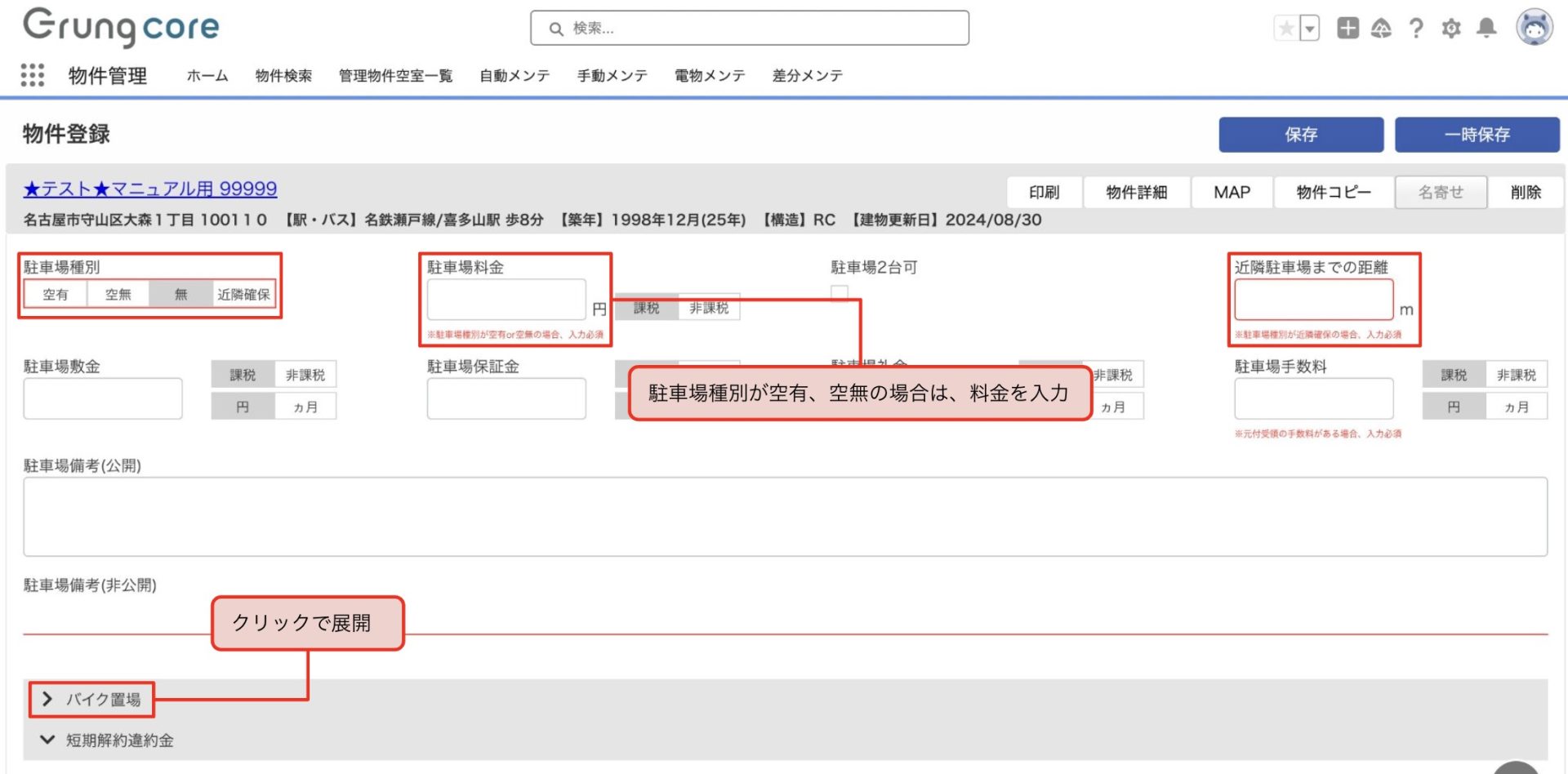1568x774 pixels.
Task: Click the 保存 button
Action: coord(1301,135)
